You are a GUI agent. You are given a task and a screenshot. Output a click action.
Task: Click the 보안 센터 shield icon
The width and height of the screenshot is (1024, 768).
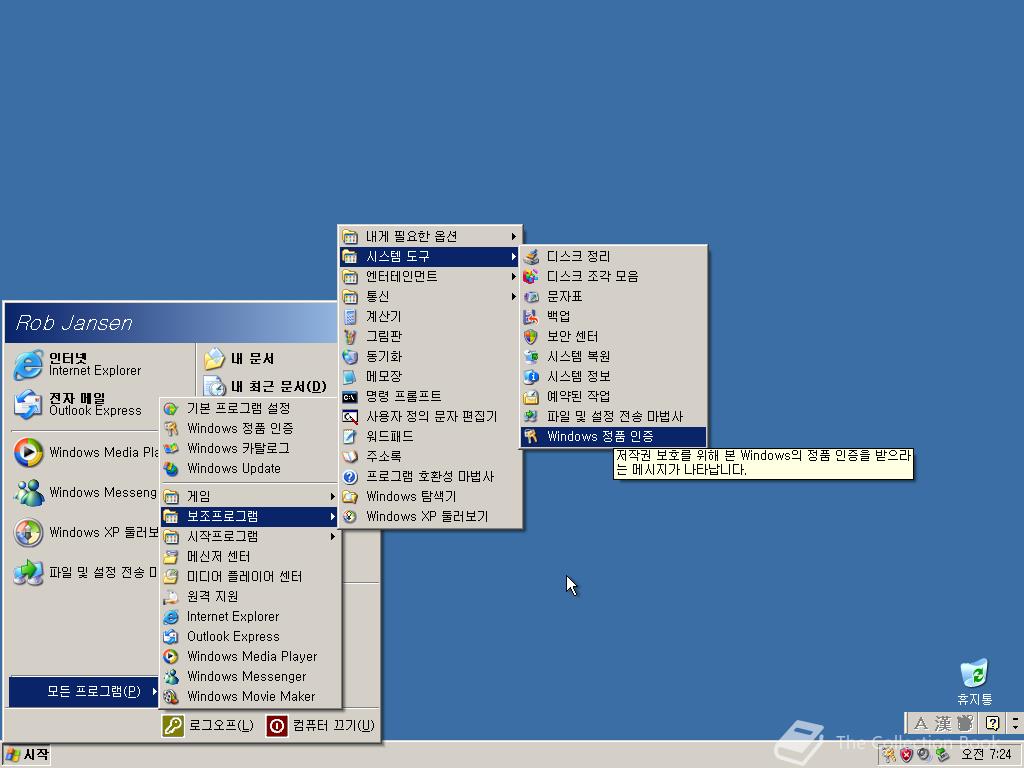530,336
